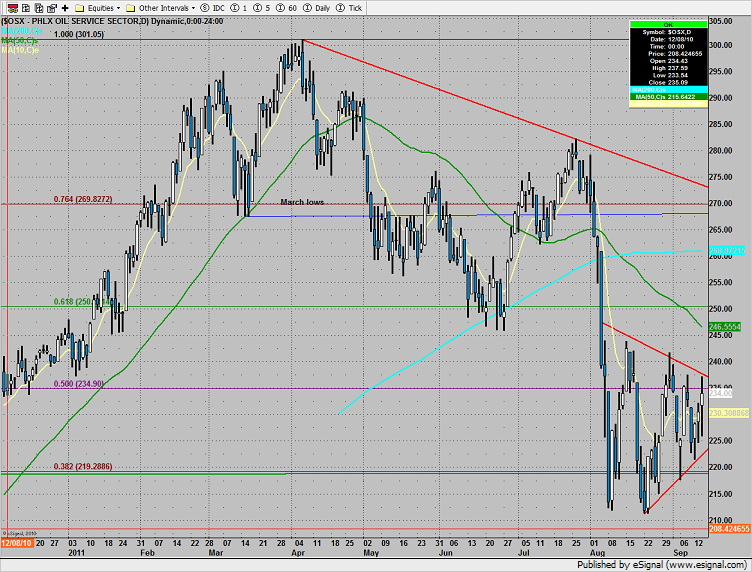Click the 1.000 (301.05) Fibonacci label
752x572 pixels.
[x=79, y=35]
